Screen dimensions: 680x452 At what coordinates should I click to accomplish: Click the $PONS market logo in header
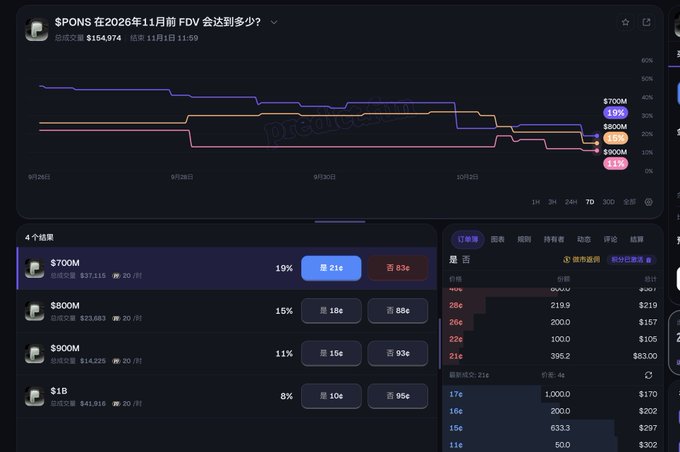[x=37, y=29]
